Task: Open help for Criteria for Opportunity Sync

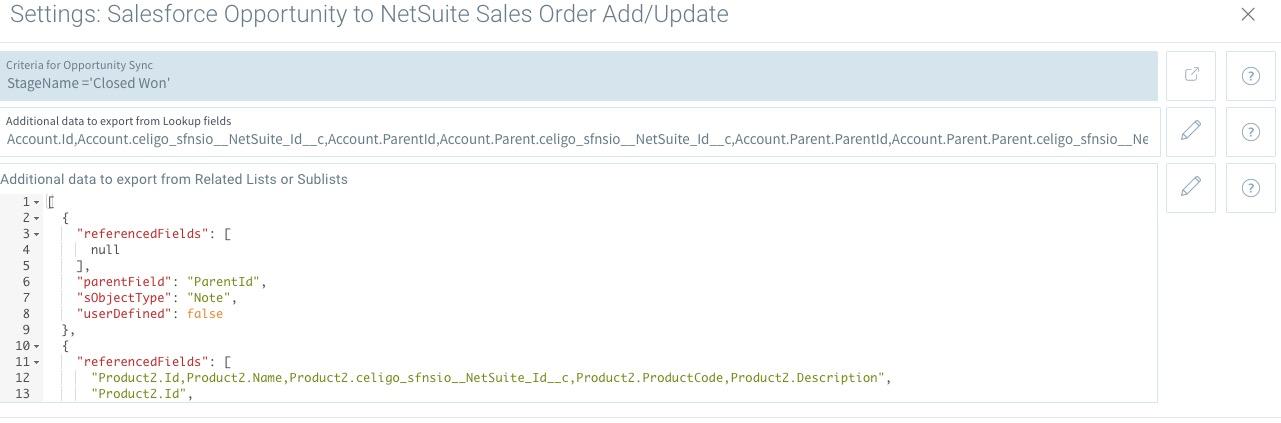Action: (1250, 76)
